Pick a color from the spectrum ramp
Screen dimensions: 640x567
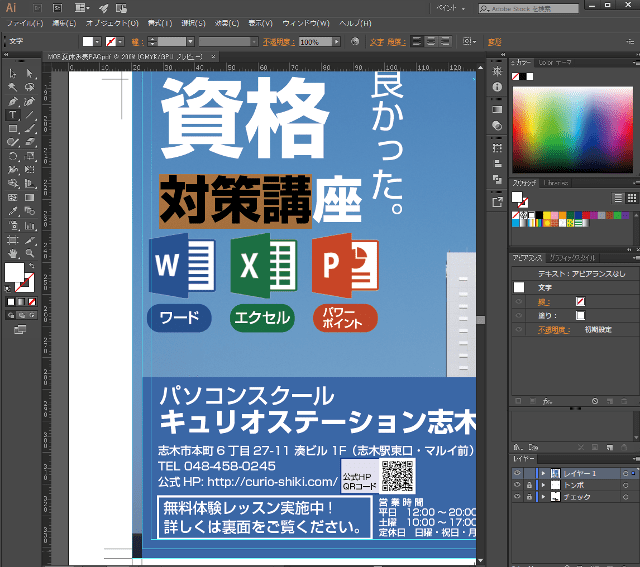coord(573,130)
